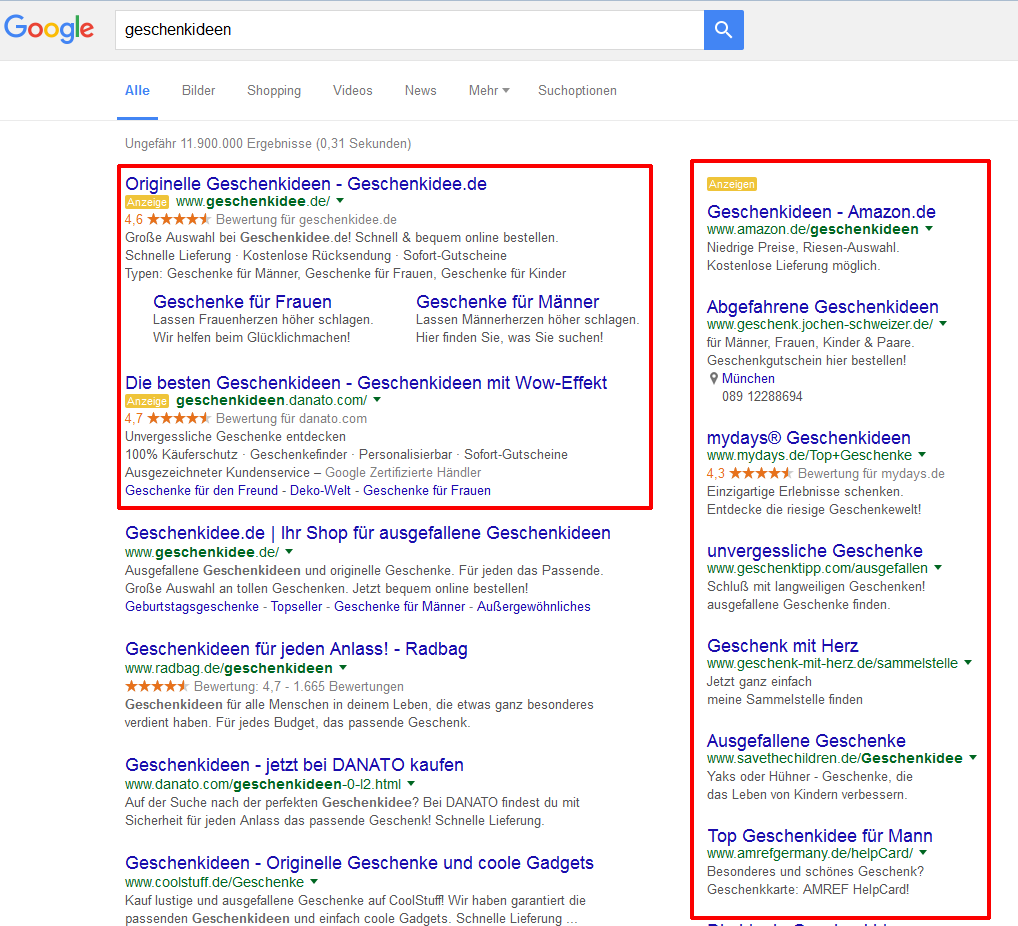Open arrow beside www.savethechildren.de/Geschenkidee

[973, 757]
